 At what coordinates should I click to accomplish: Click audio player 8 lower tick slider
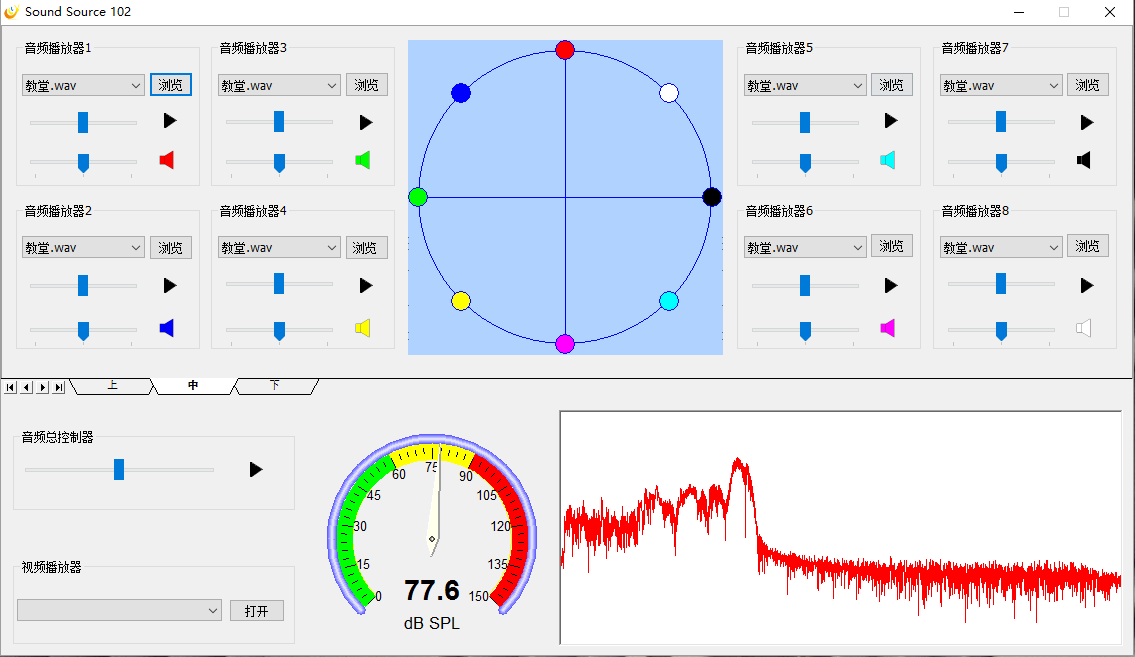[1001, 331]
